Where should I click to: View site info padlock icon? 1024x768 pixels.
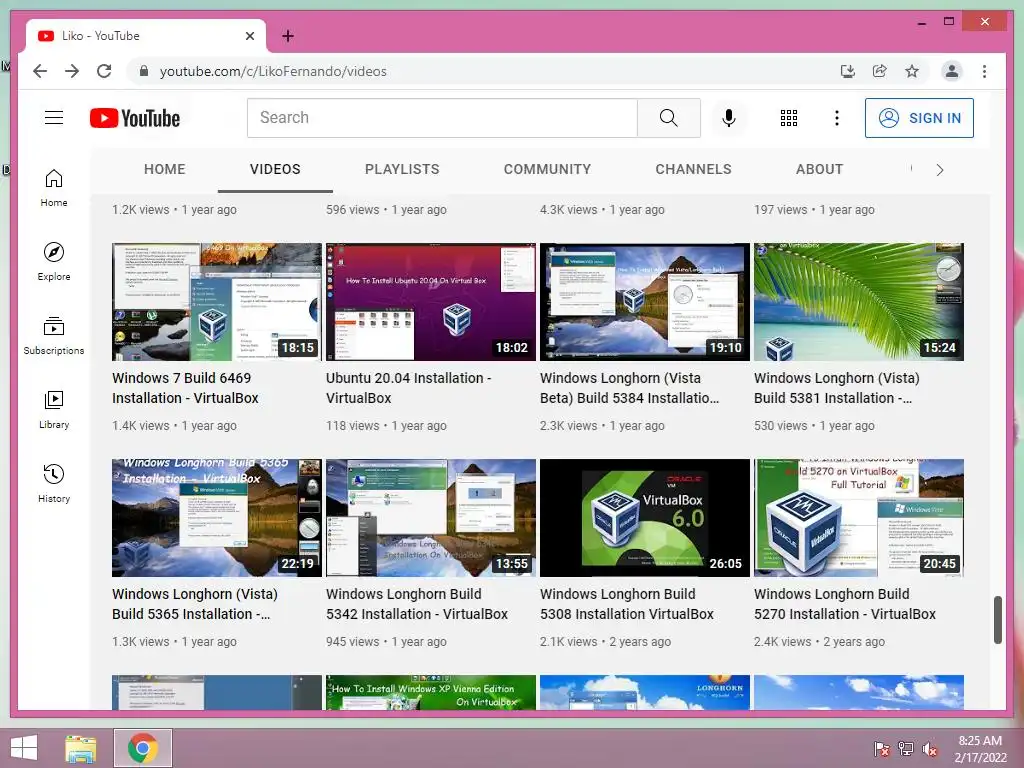(144, 71)
